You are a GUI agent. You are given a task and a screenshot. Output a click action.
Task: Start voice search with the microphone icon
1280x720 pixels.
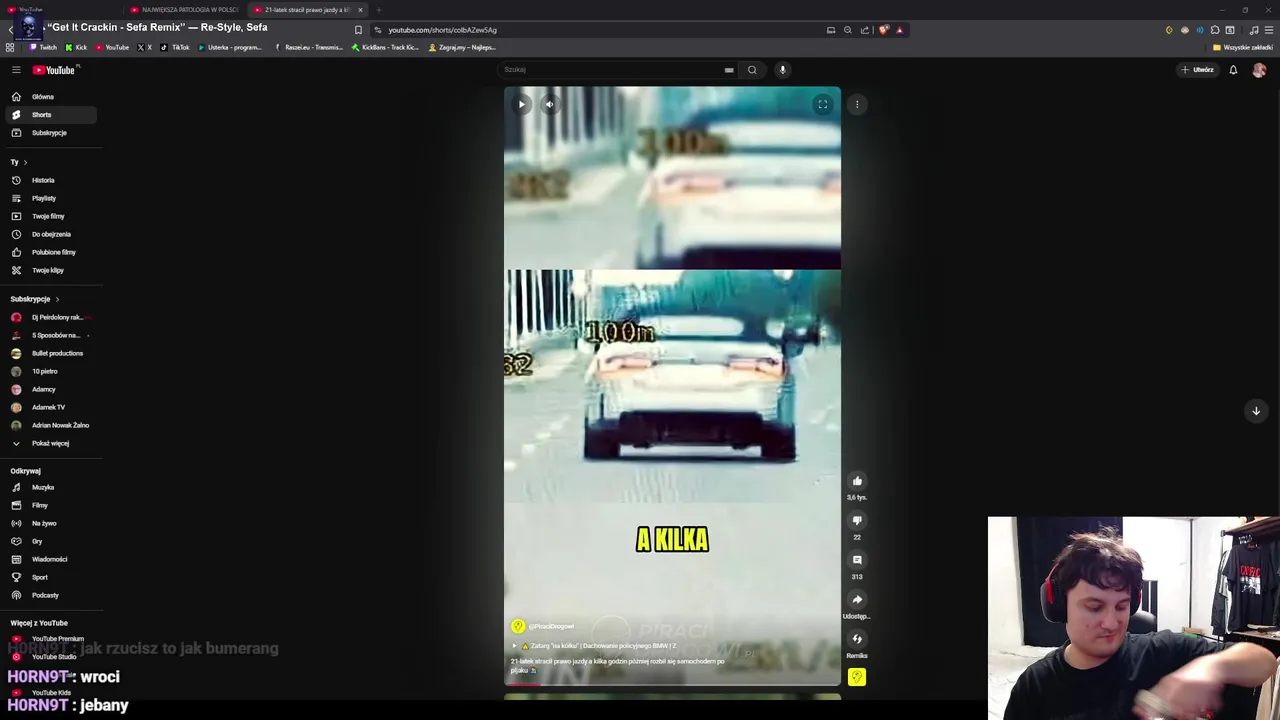tap(782, 70)
